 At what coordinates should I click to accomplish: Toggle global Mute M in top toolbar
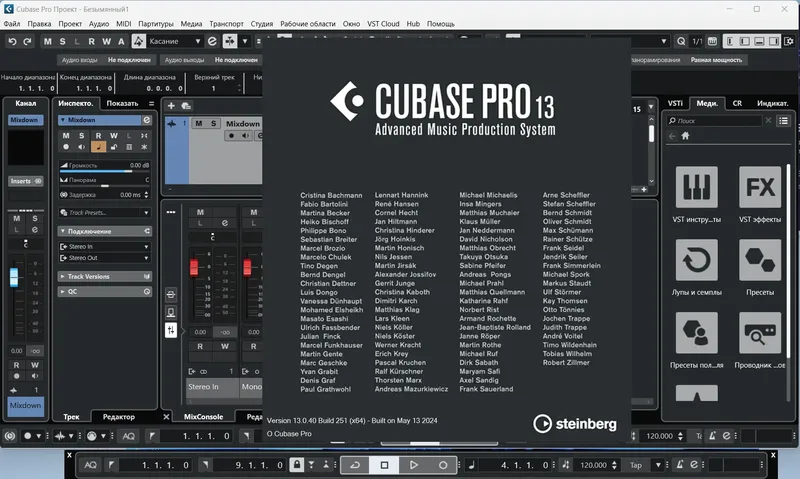(47, 41)
